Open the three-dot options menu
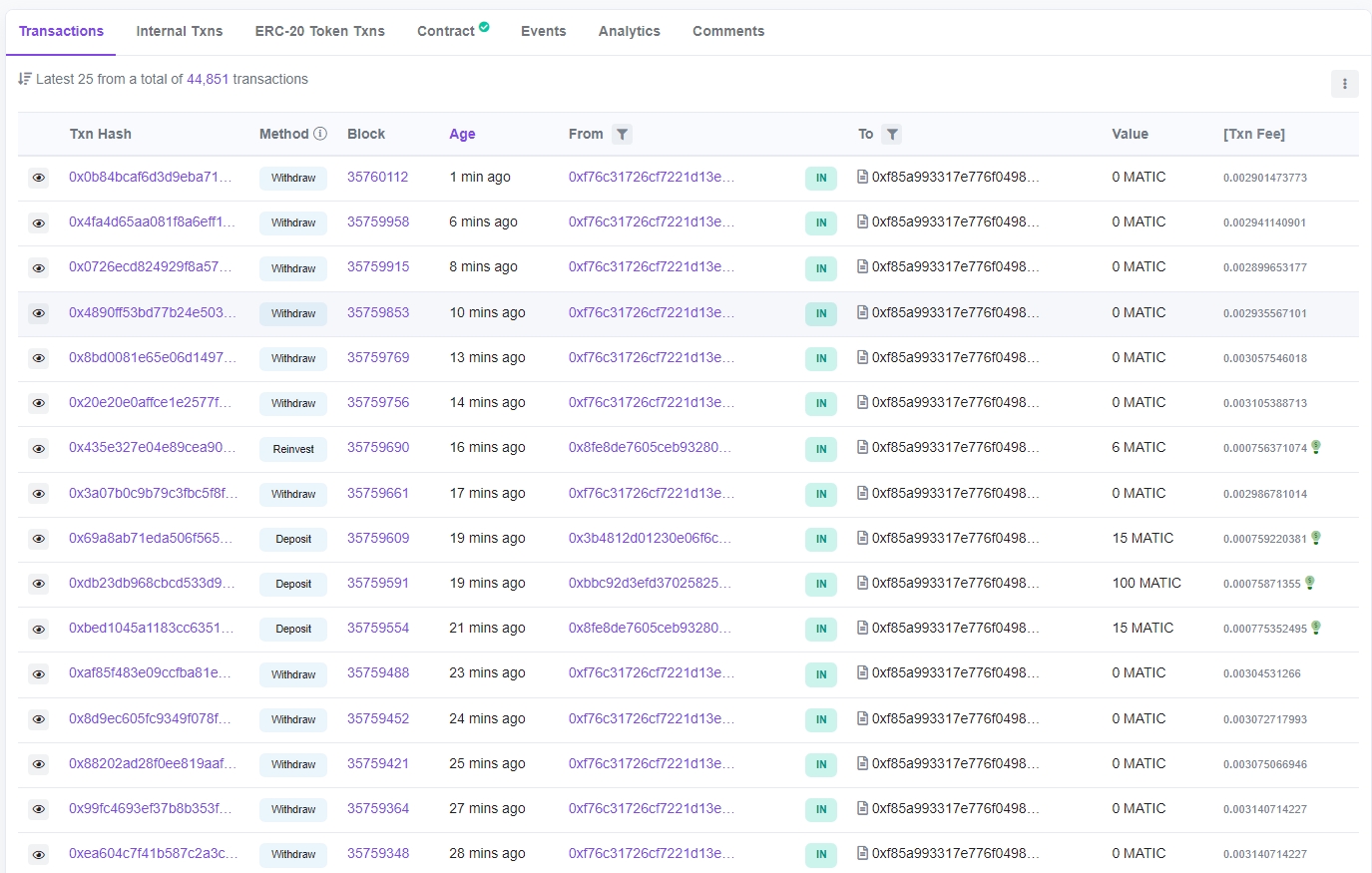The image size is (1372, 873). (1344, 84)
